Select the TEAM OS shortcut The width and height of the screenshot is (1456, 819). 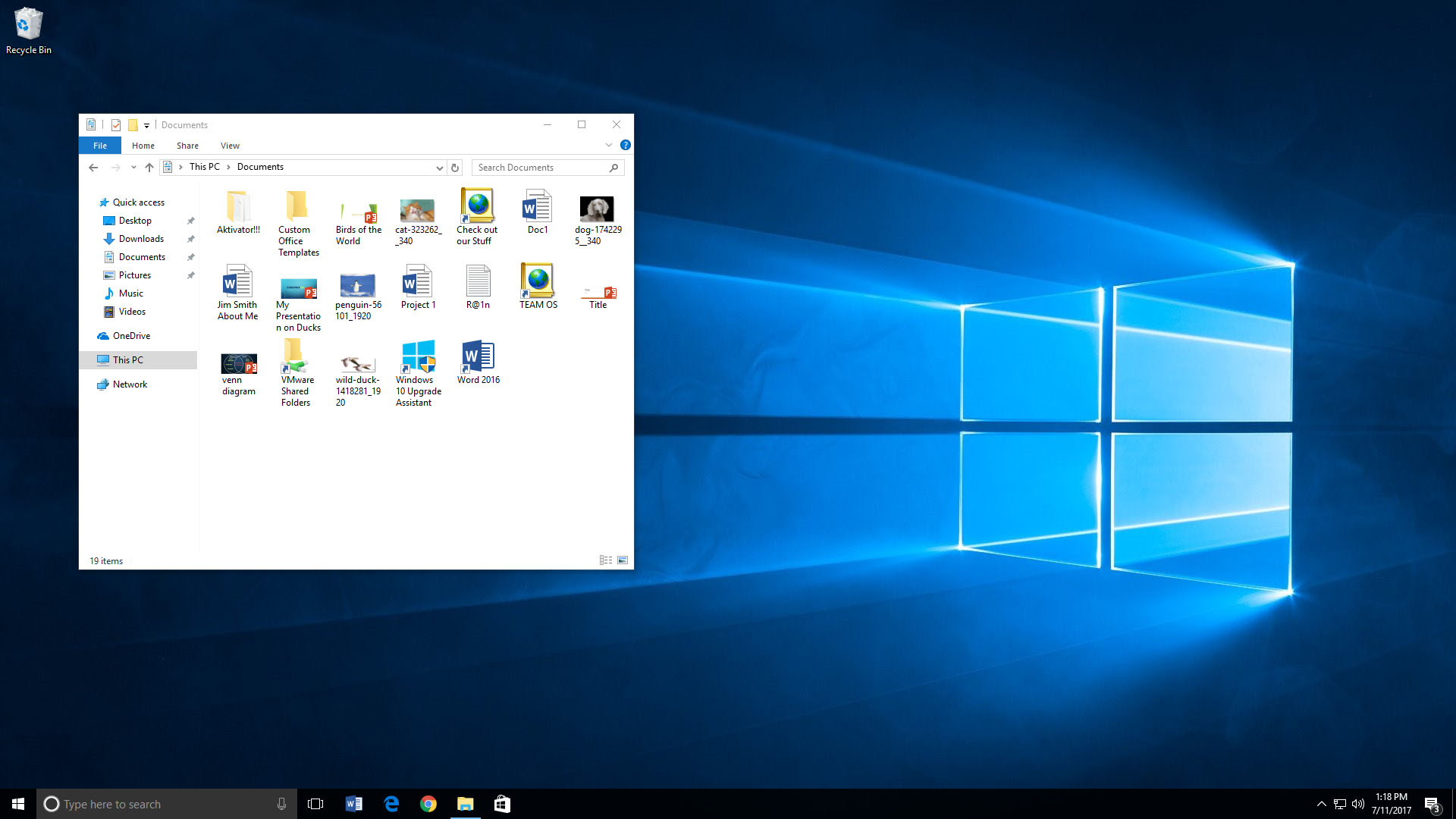point(538,287)
